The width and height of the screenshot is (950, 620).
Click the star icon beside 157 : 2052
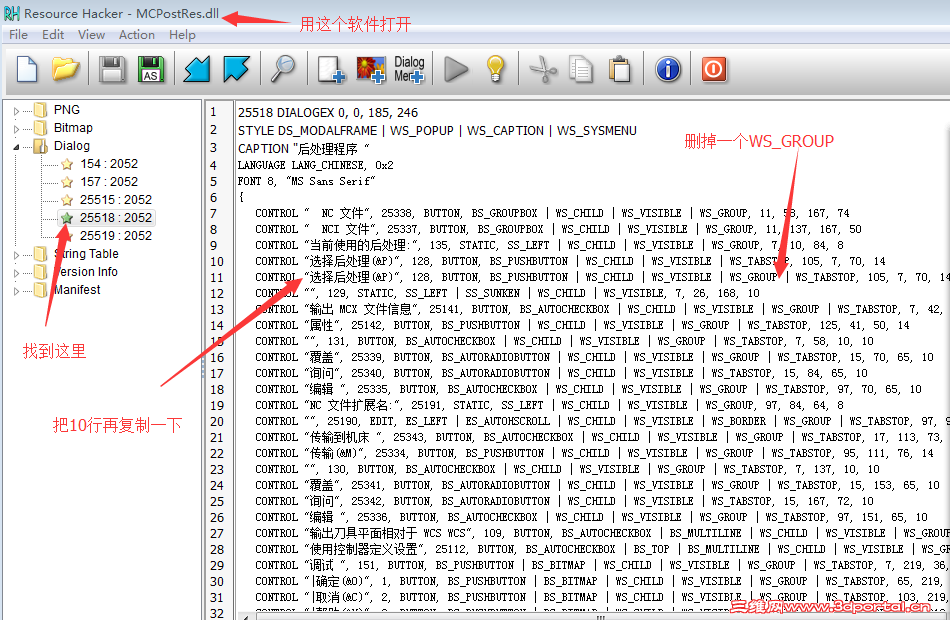tap(67, 182)
